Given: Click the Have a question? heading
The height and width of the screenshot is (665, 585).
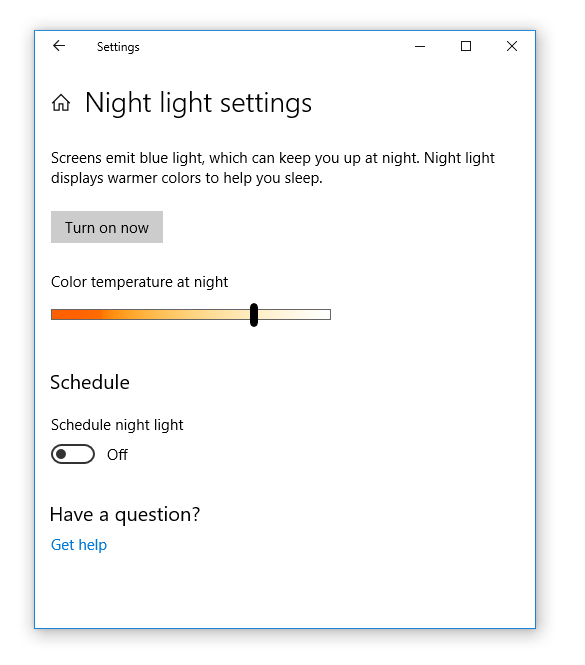Looking at the screenshot, I should pos(125,514).
